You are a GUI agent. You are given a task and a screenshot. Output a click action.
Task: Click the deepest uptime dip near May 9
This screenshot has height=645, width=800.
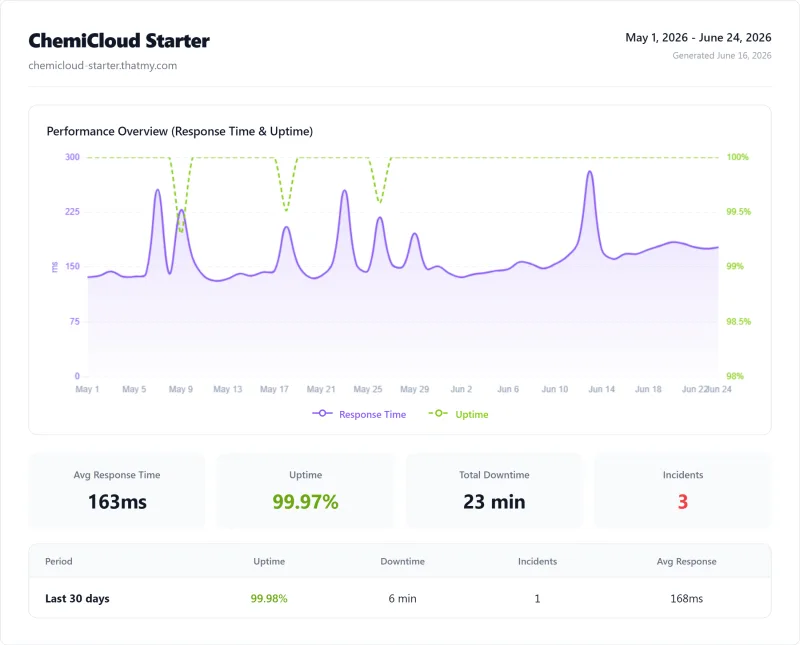pyautogui.click(x=181, y=231)
